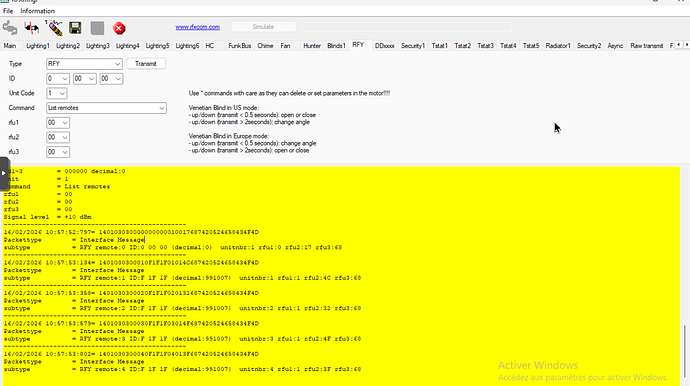Open the Unit Code dropdown
The image size is (690, 386).
tap(56, 93)
